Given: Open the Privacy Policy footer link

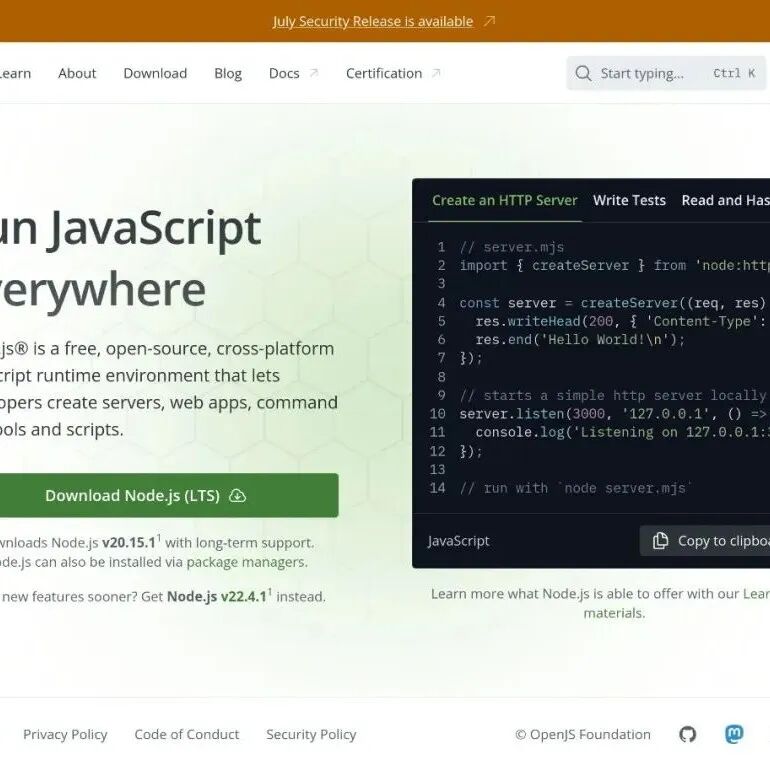Looking at the screenshot, I should tap(65, 735).
